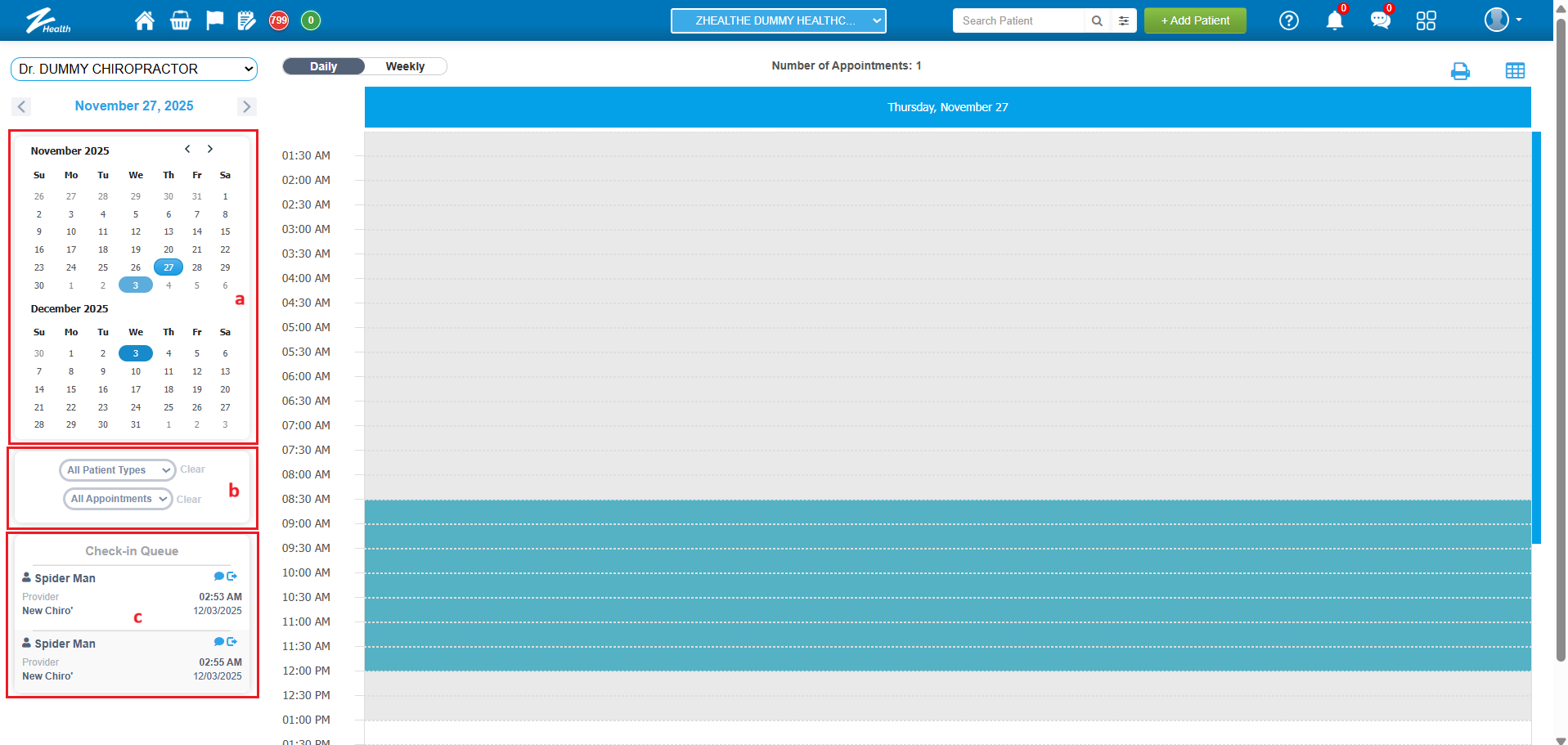This screenshot has height=745, width=1568.
Task: Open the All Patient Types dropdown
Action: pyautogui.click(x=118, y=470)
